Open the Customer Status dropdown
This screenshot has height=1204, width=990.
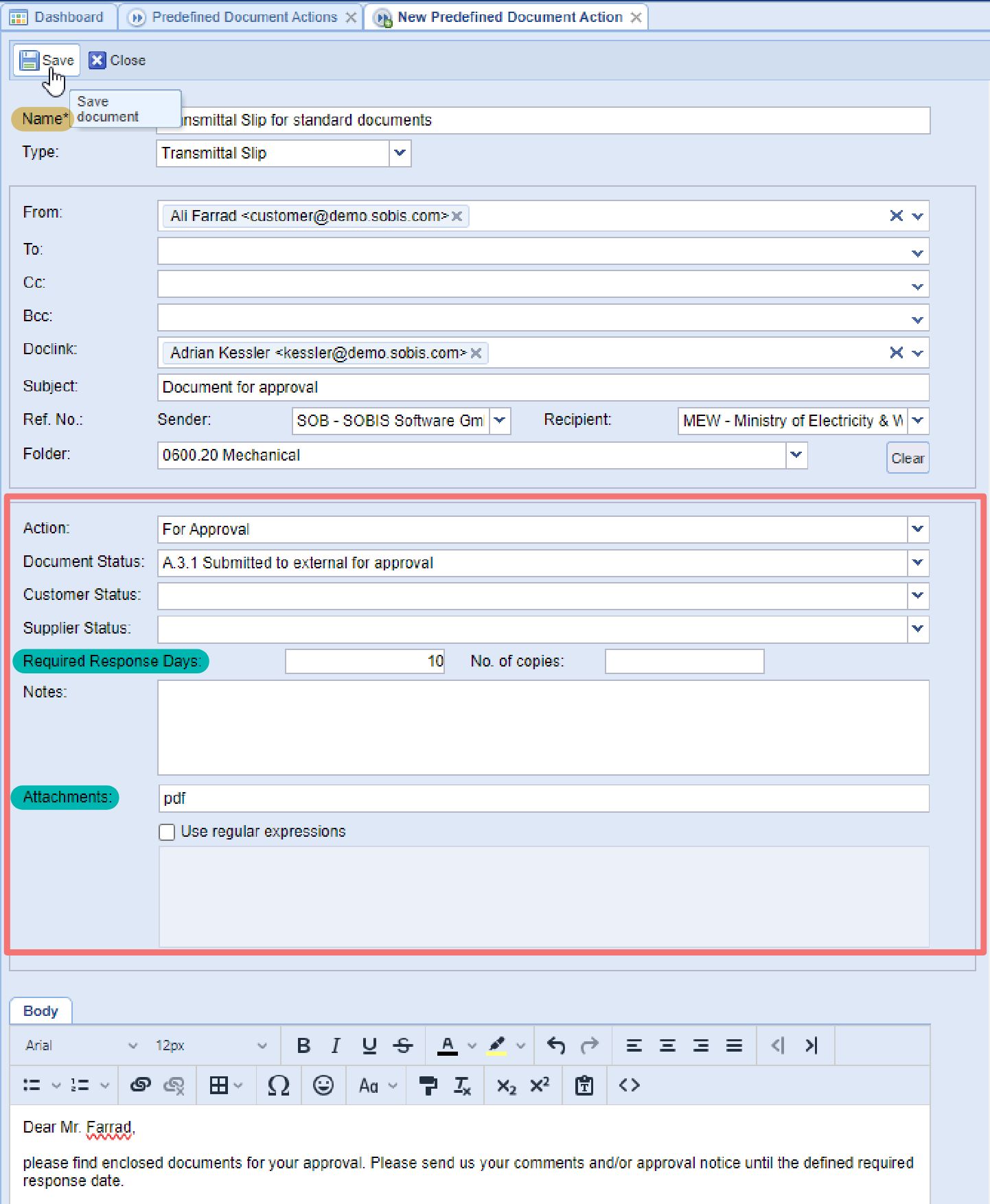pyautogui.click(x=918, y=595)
